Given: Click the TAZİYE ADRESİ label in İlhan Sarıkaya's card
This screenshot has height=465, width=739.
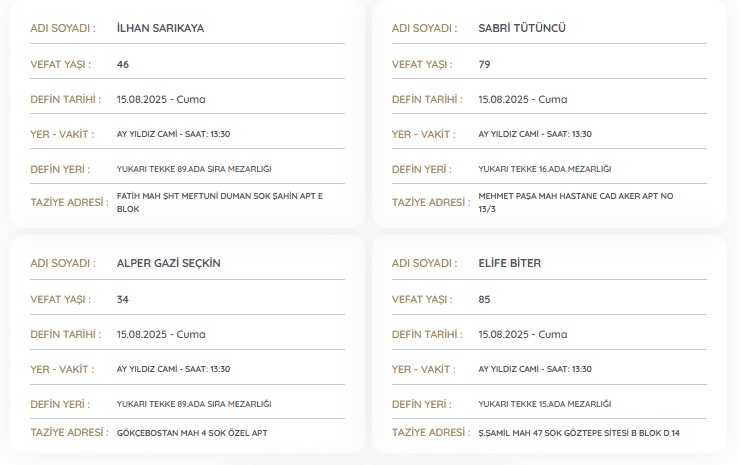Looking at the screenshot, I should [69, 202].
